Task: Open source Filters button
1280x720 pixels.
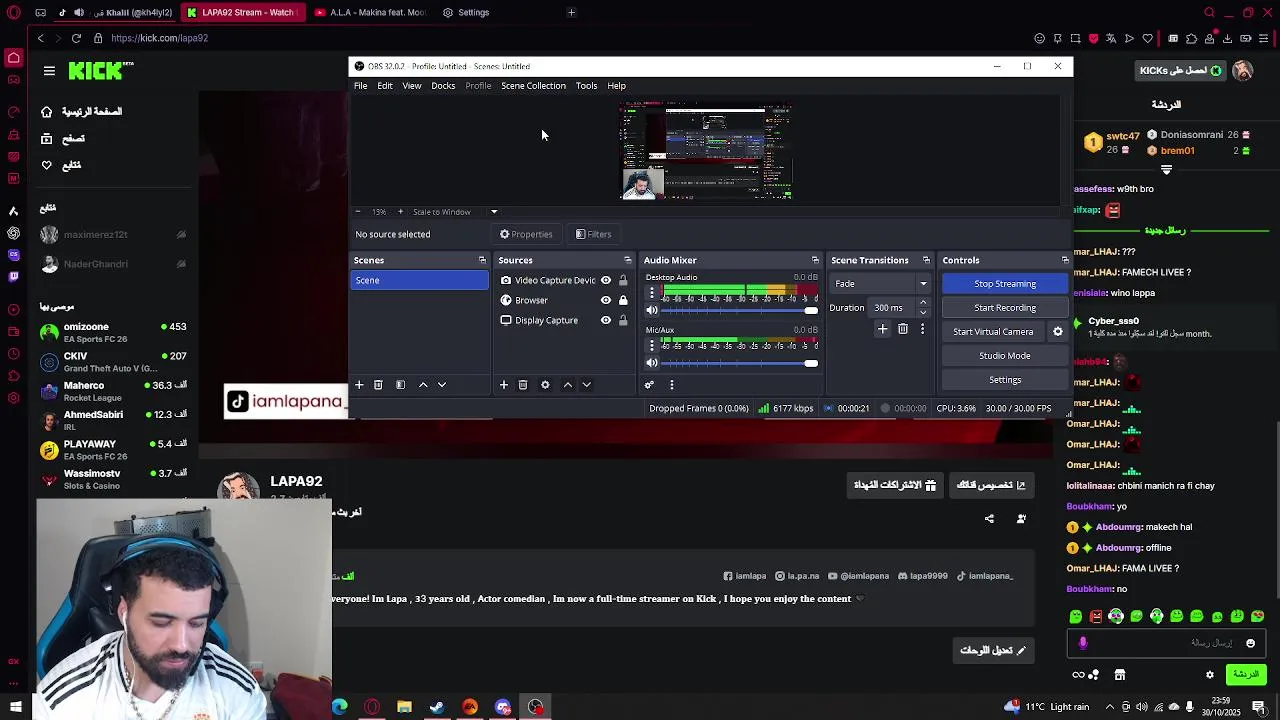Action: [593, 234]
